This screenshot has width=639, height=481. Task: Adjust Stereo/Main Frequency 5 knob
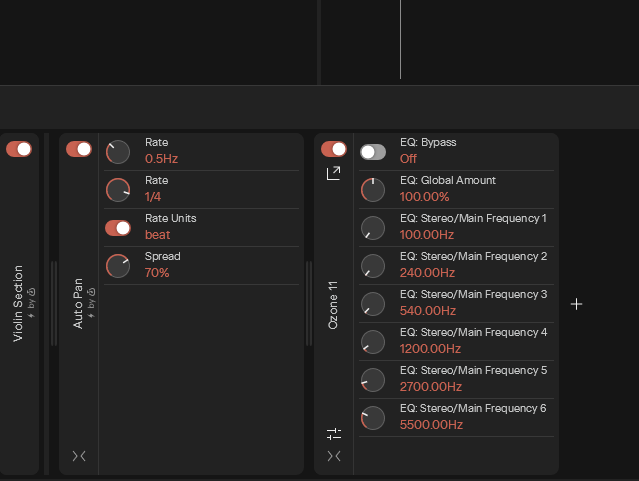[x=373, y=380]
